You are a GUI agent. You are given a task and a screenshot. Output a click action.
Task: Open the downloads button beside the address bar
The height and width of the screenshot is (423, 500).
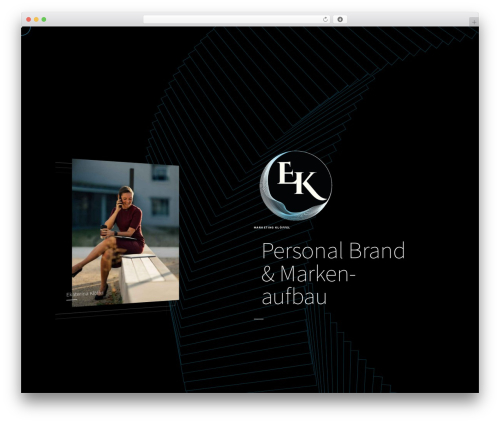[340, 19]
